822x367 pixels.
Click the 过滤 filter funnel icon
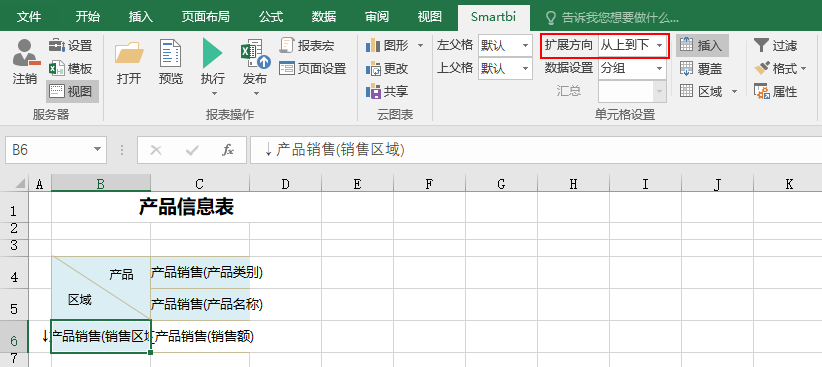pos(761,46)
